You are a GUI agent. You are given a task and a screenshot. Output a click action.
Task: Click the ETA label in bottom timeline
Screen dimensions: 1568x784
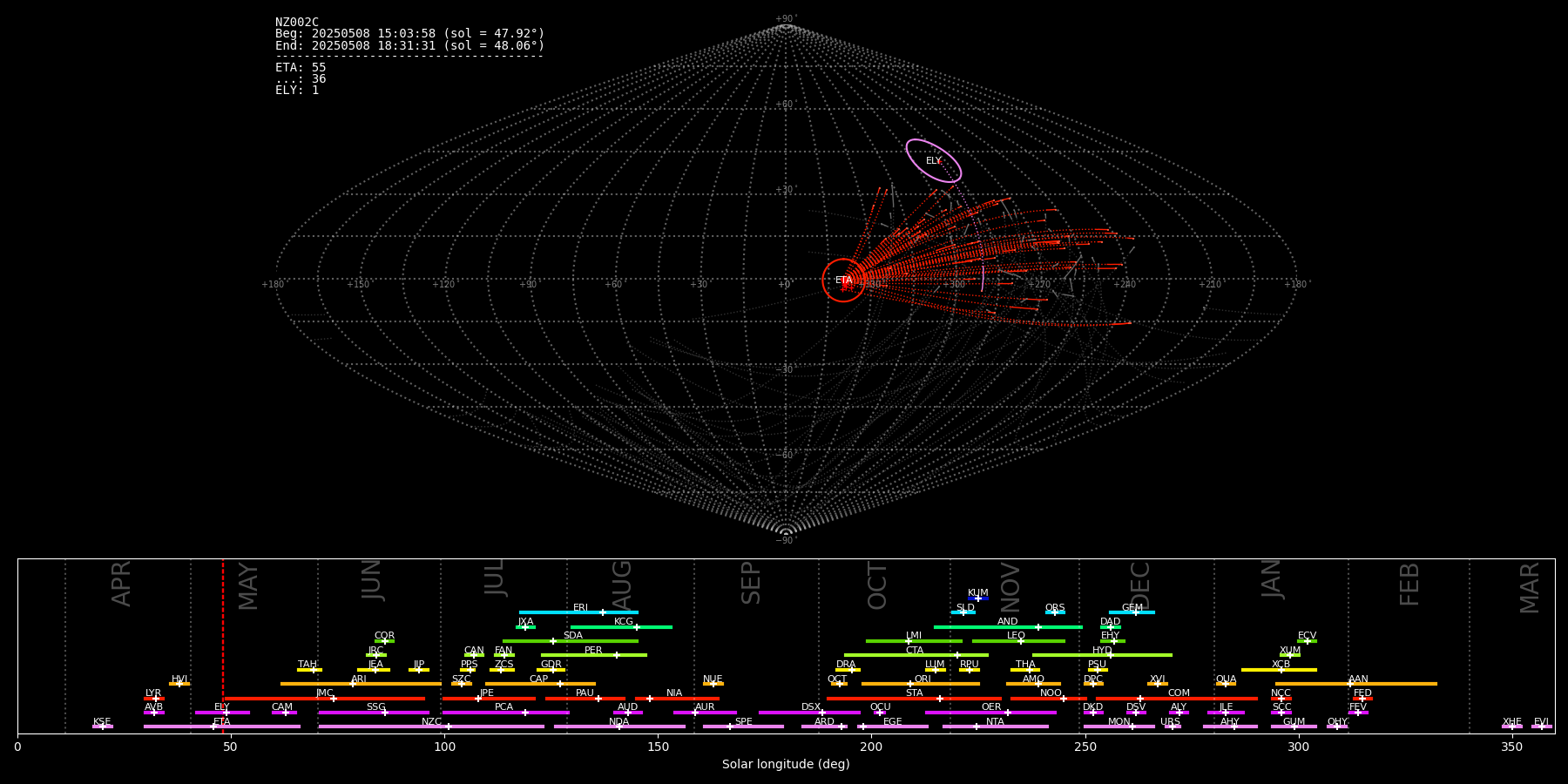pos(222,722)
